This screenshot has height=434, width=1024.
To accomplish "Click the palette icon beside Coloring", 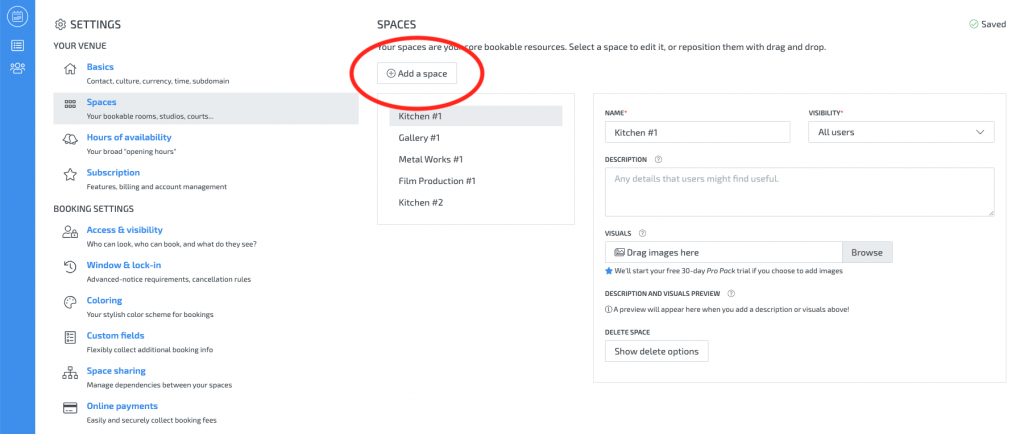I will [x=70, y=301].
